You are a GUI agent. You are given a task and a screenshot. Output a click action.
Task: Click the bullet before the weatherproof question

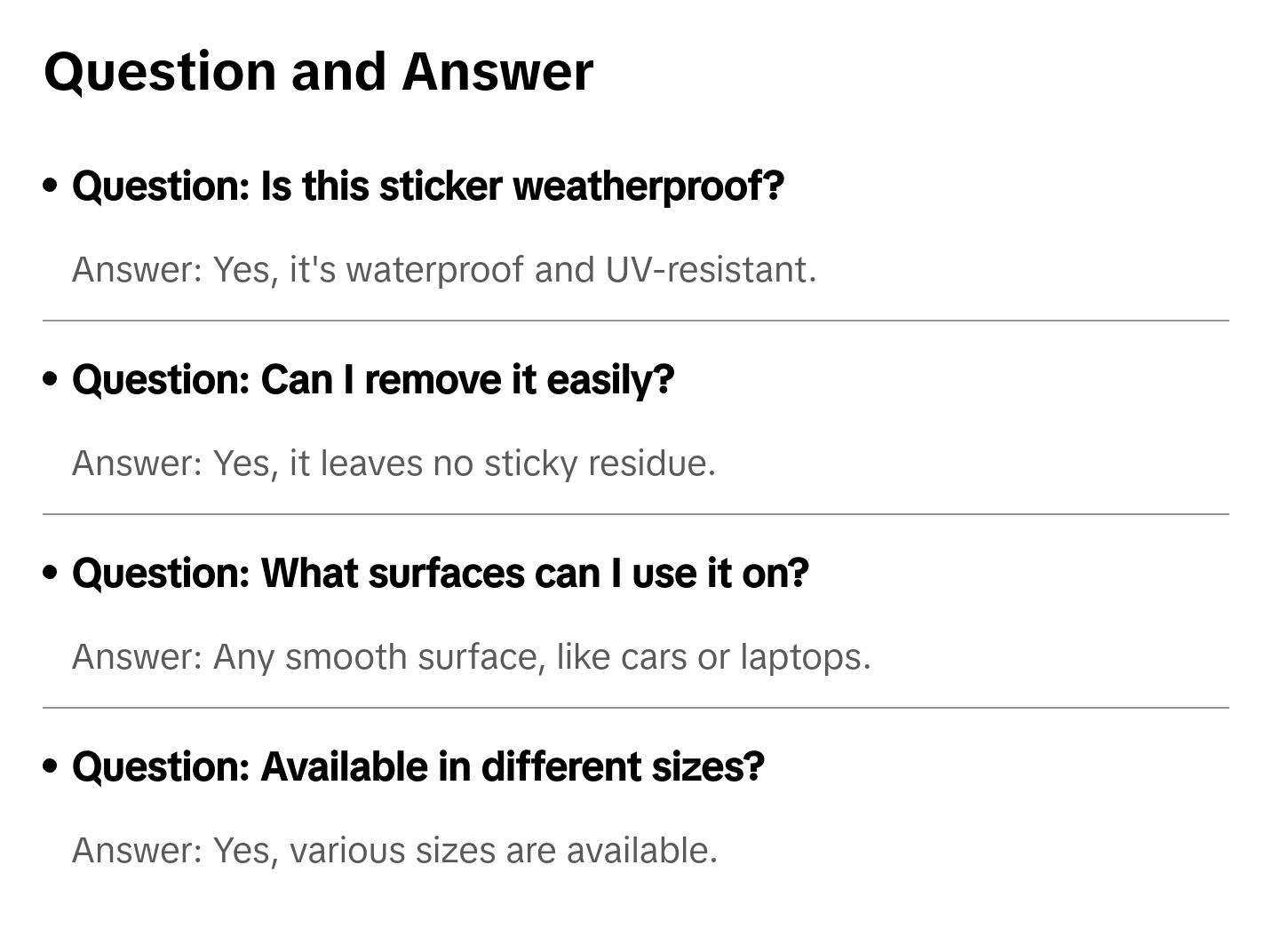(51, 186)
